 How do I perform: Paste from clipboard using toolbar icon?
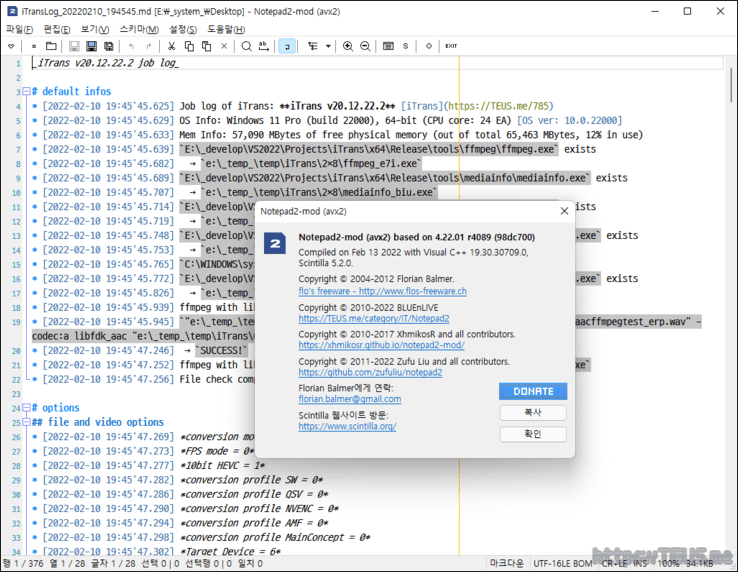point(206,46)
